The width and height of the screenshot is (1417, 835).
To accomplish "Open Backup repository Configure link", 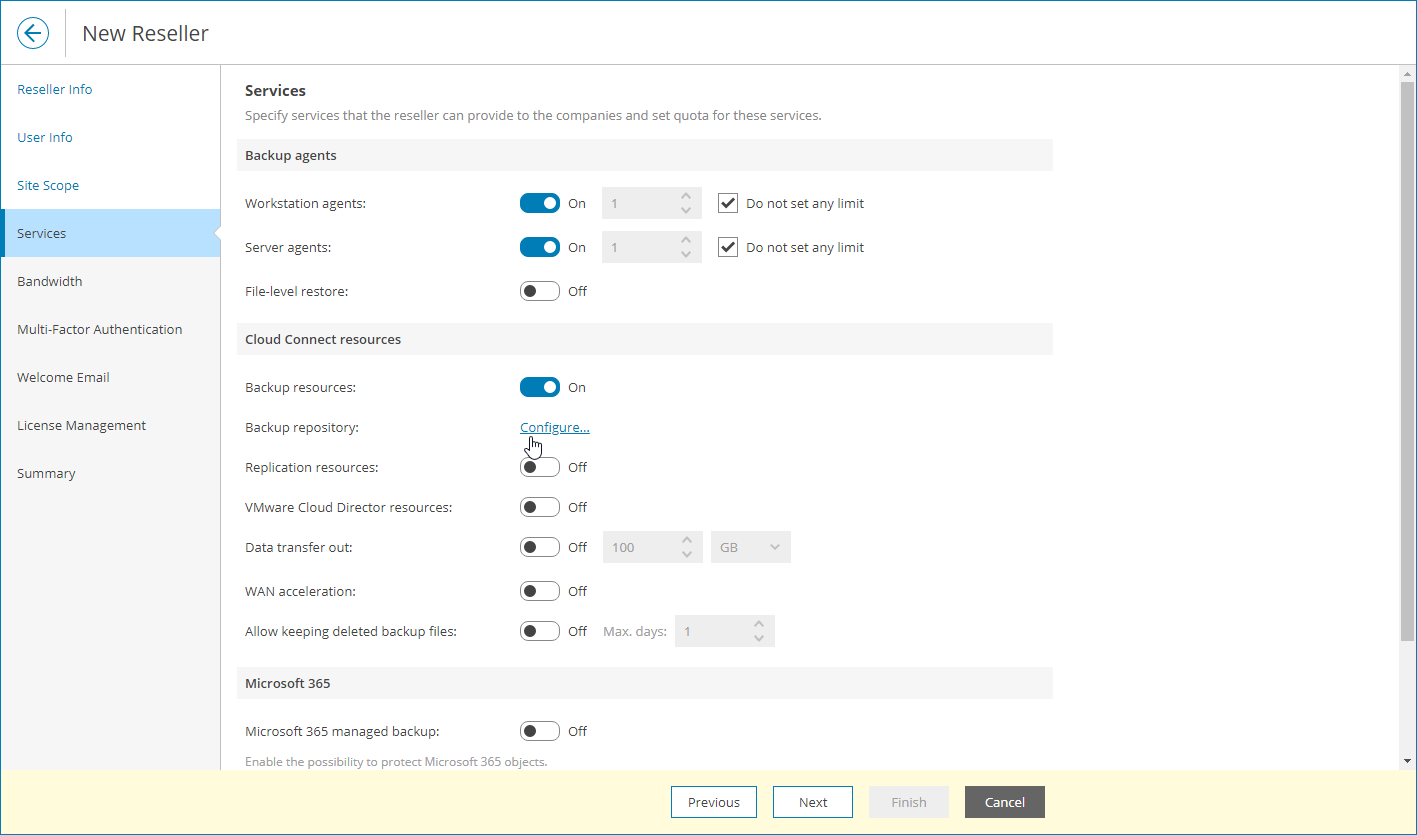I will click(554, 427).
